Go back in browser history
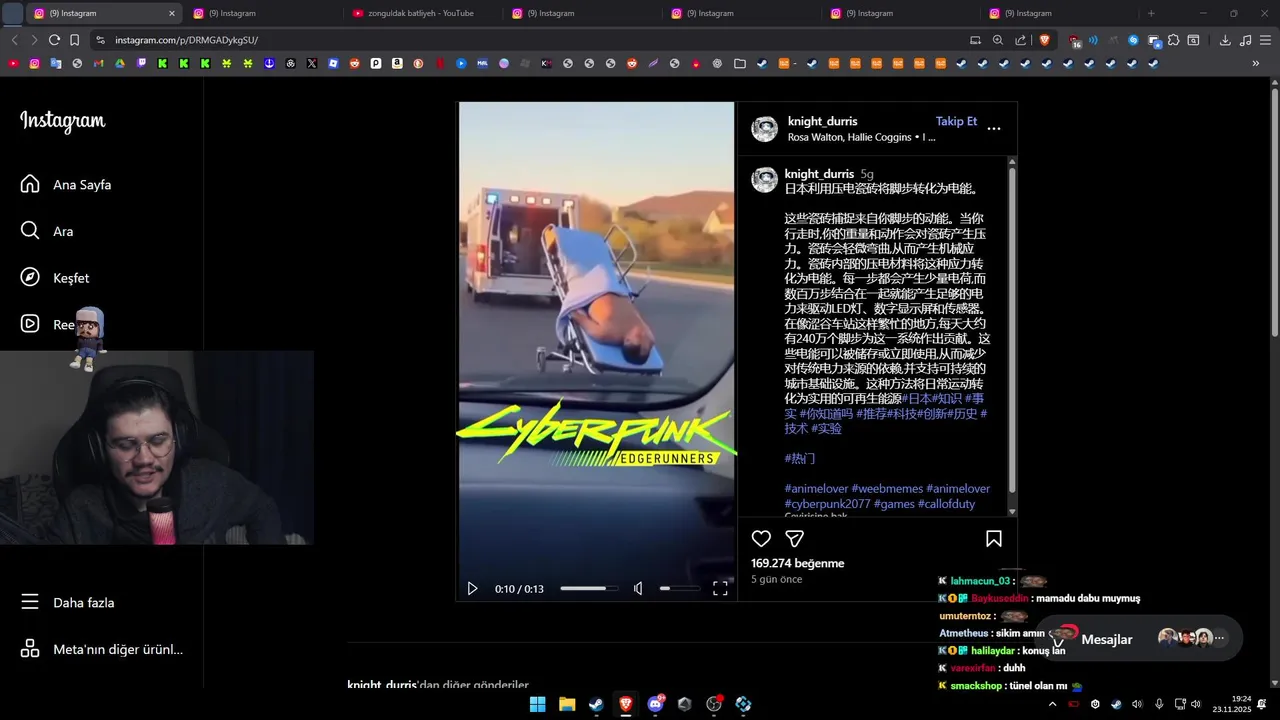1280x720 pixels. click(x=14, y=40)
